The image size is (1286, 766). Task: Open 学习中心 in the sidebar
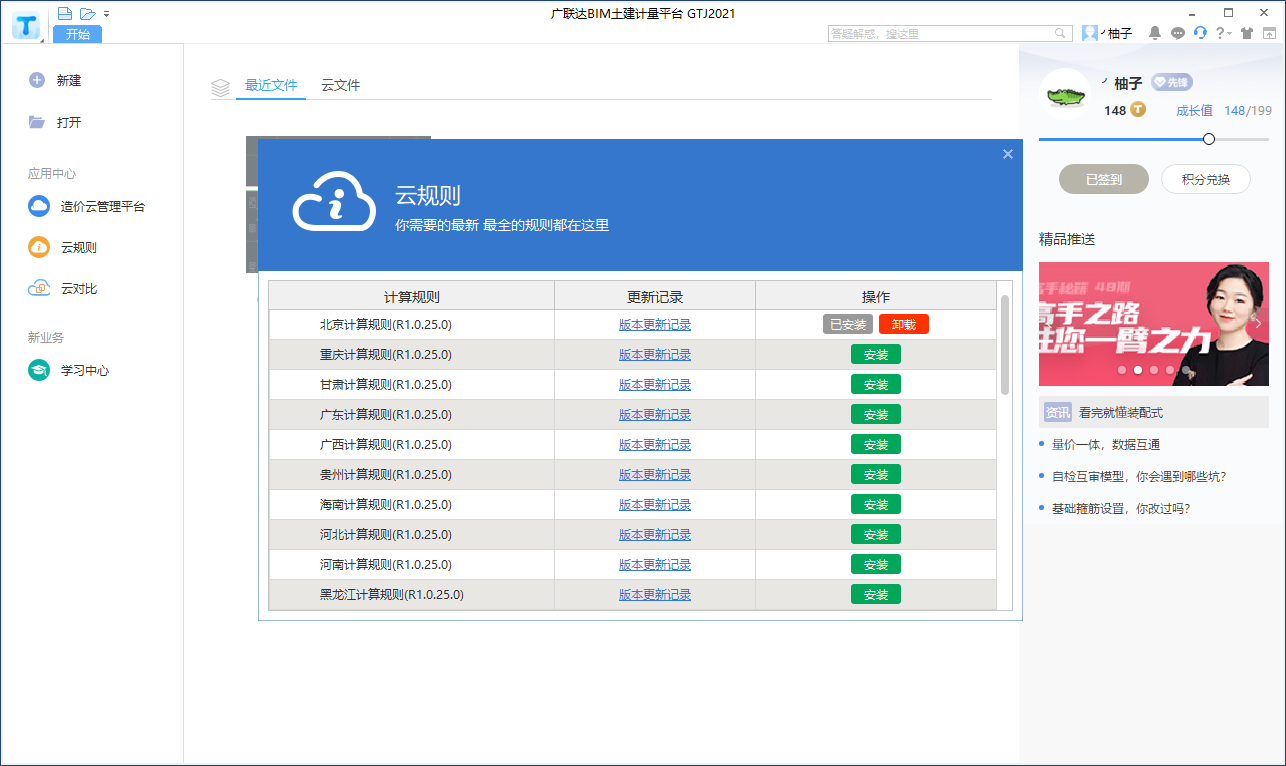click(69, 370)
